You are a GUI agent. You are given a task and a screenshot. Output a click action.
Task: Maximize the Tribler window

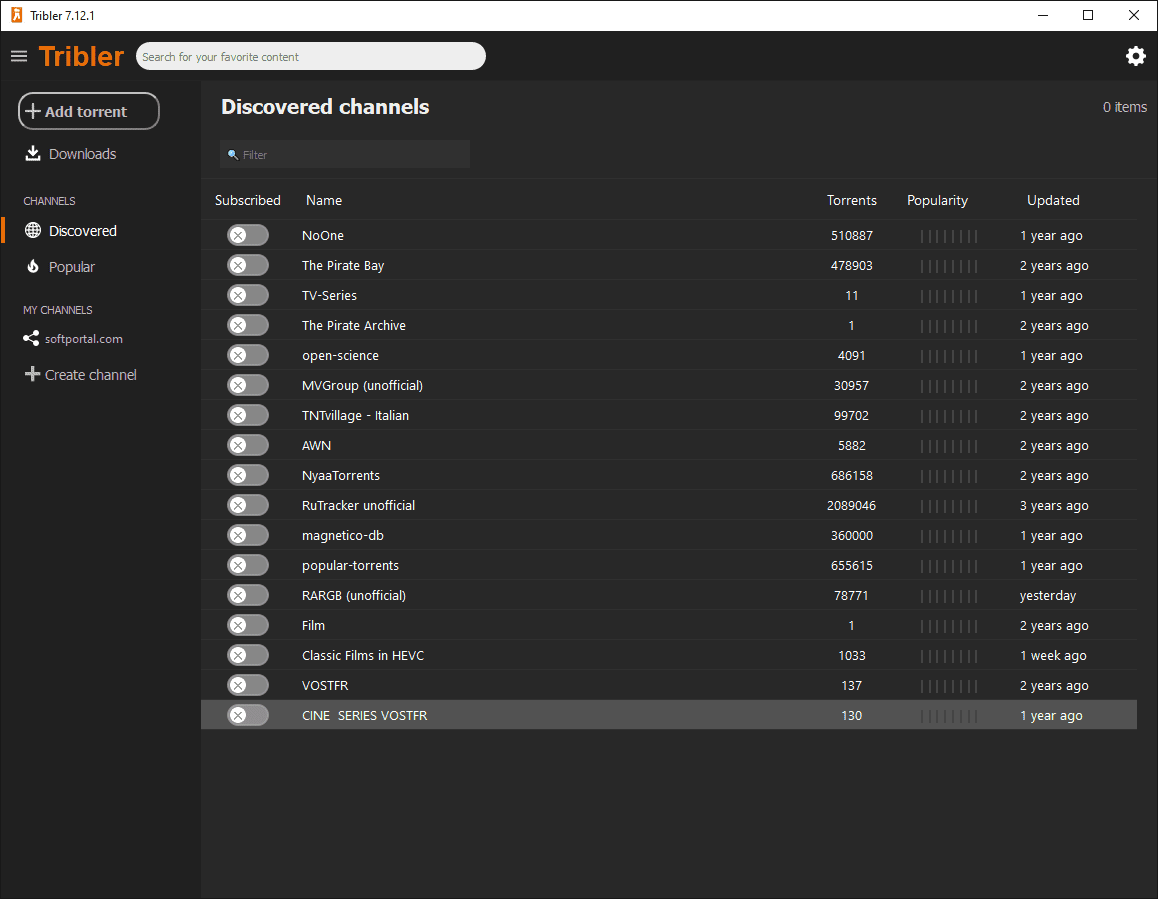[1088, 15]
